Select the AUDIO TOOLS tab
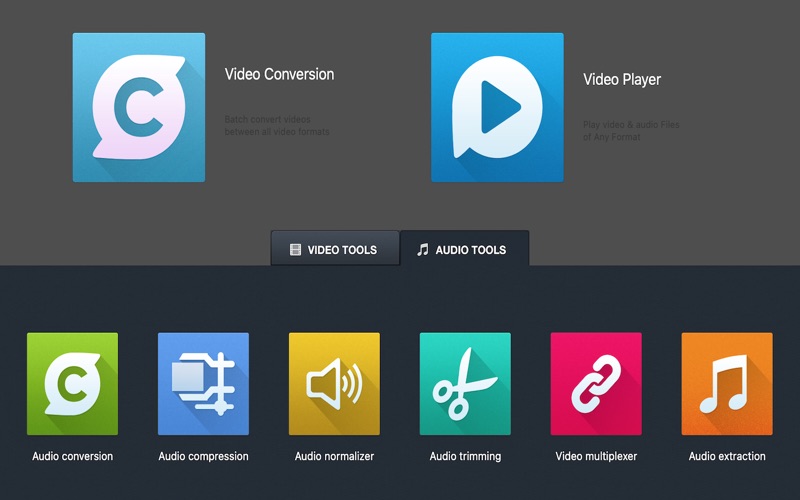The width and height of the screenshot is (800, 500). point(464,249)
